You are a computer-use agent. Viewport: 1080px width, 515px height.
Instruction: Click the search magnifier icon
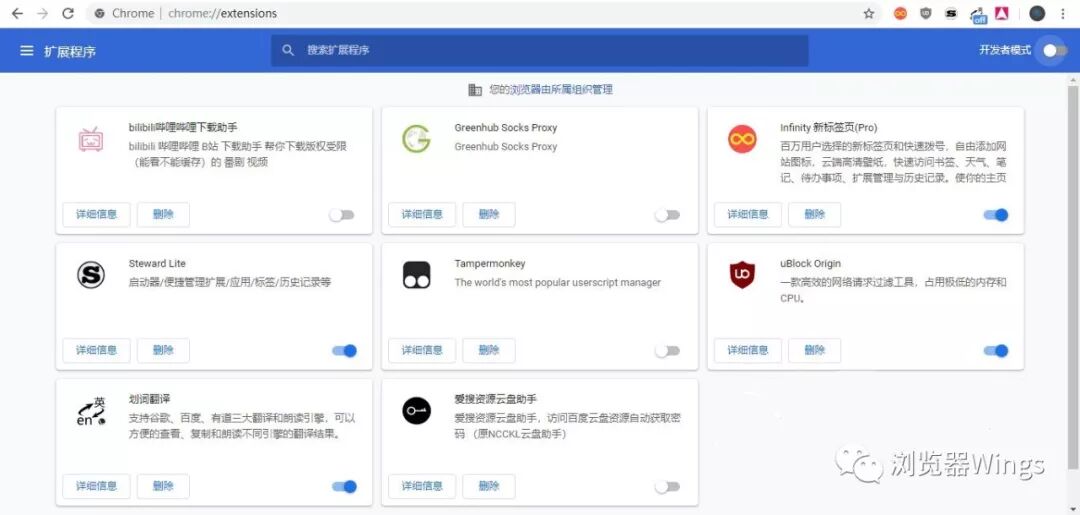coord(288,50)
